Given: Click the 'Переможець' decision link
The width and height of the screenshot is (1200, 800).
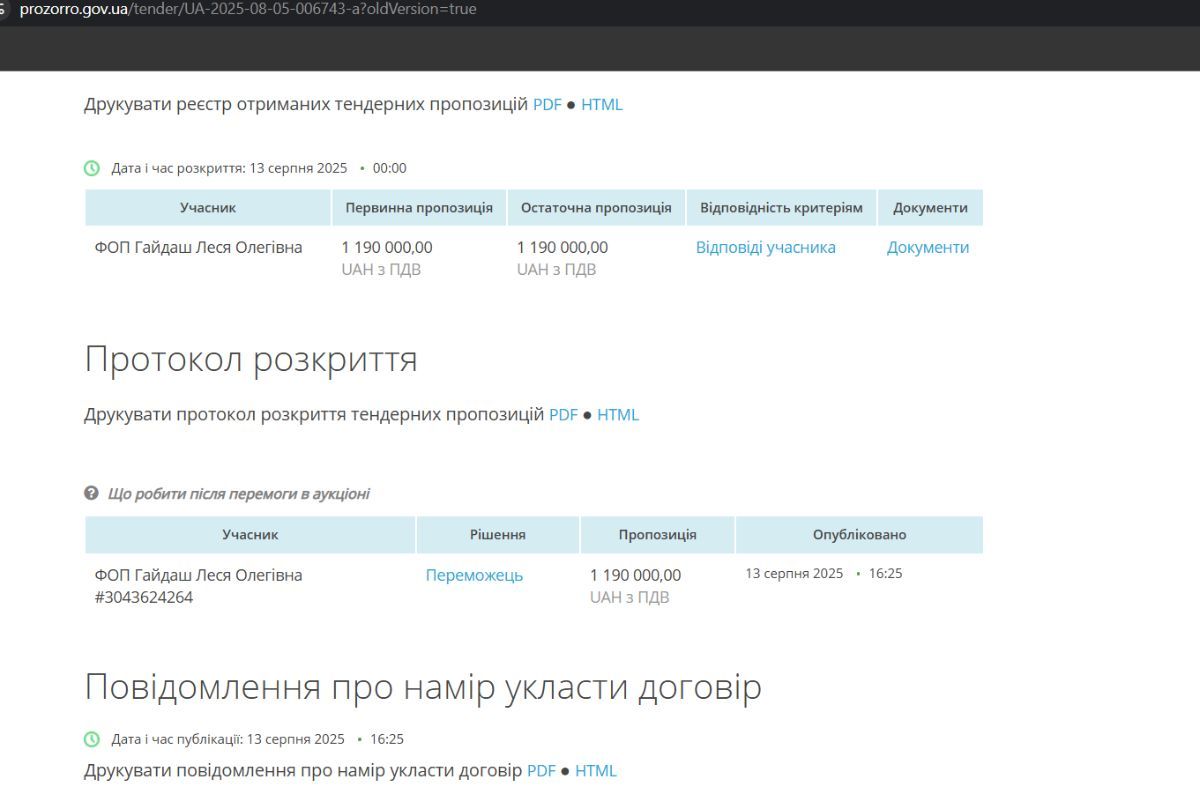Looking at the screenshot, I should [x=474, y=576].
